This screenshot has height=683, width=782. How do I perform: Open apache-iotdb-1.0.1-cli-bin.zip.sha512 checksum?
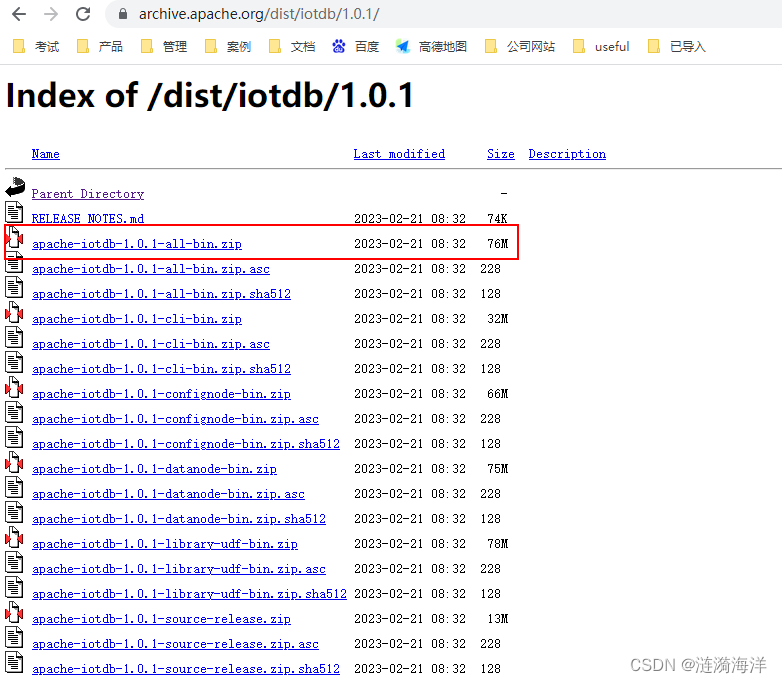tap(161, 369)
